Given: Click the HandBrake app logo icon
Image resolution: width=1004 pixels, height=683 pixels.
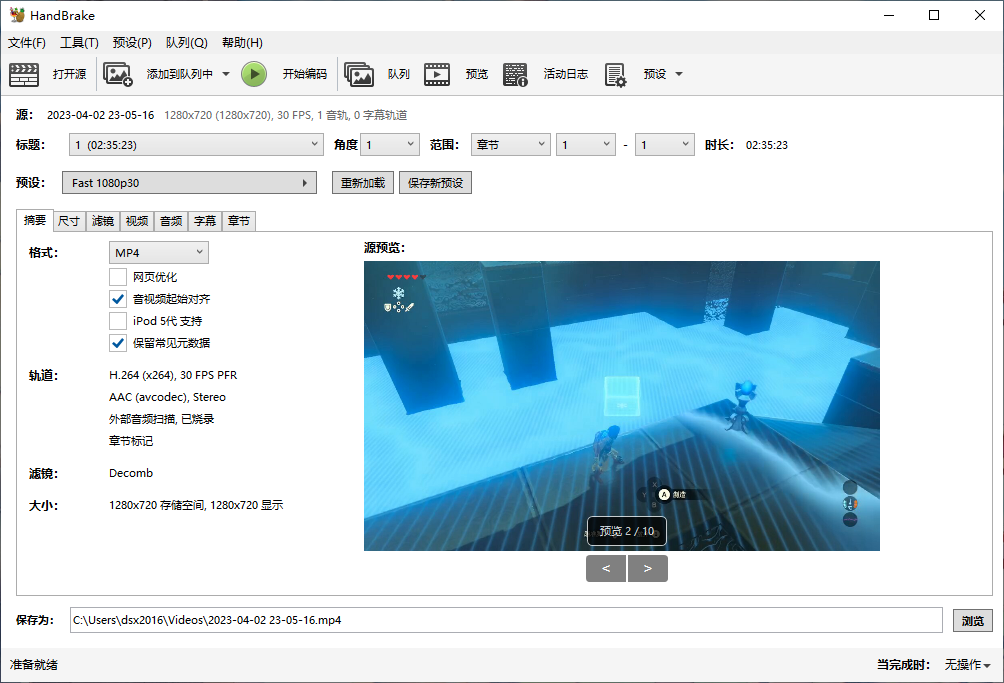Looking at the screenshot, I should [x=17, y=15].
